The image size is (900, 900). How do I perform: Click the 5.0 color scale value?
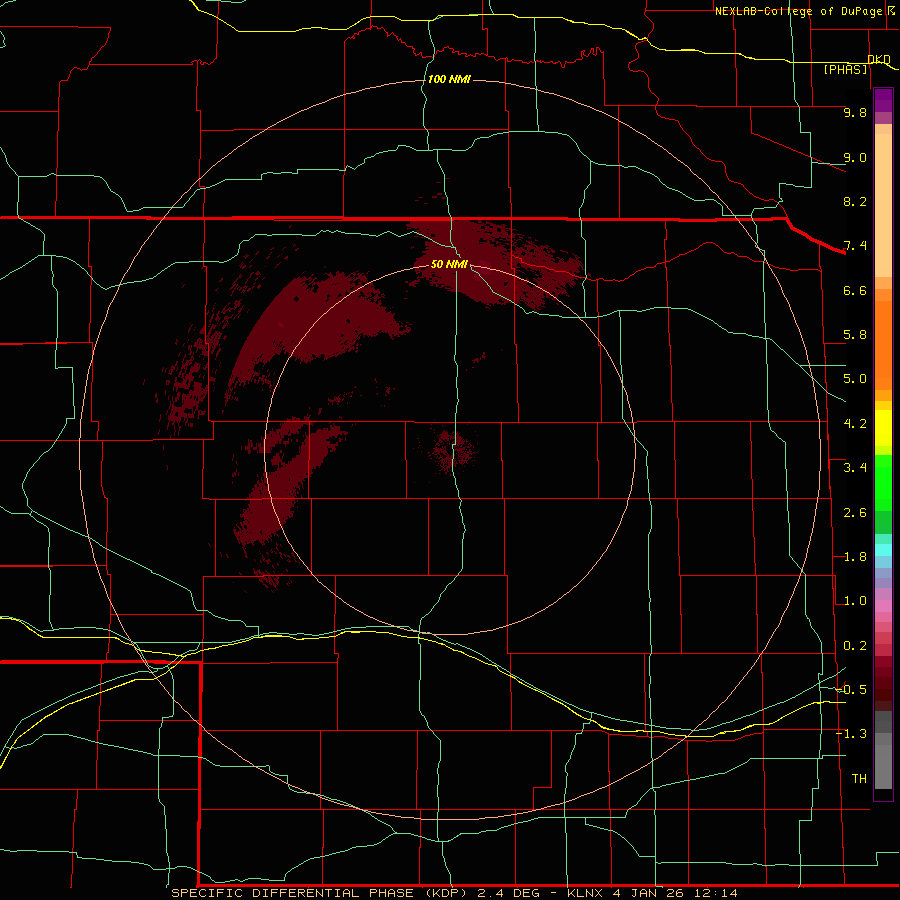[855, 379]
